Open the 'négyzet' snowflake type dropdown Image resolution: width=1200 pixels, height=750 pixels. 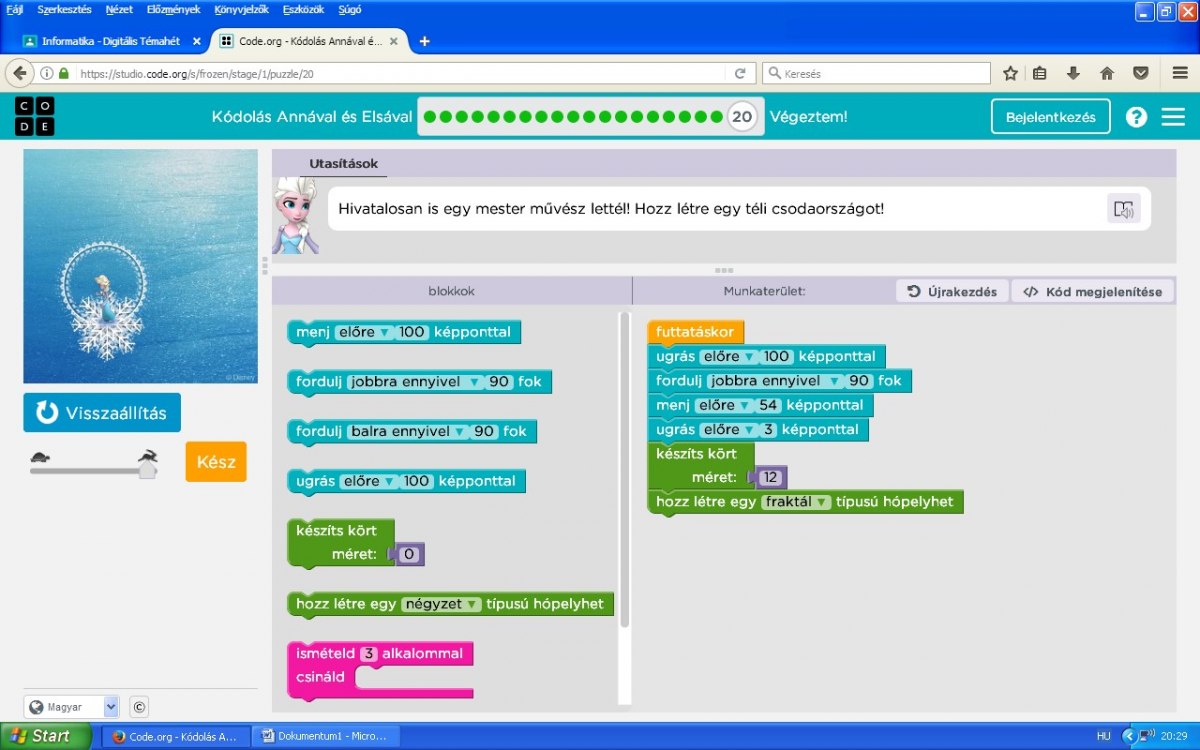(441, 604)
